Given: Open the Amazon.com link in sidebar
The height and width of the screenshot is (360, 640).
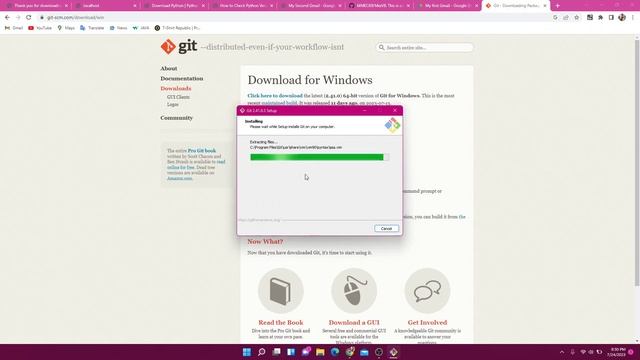Looking at the screenshot, I should click(180, 178).
